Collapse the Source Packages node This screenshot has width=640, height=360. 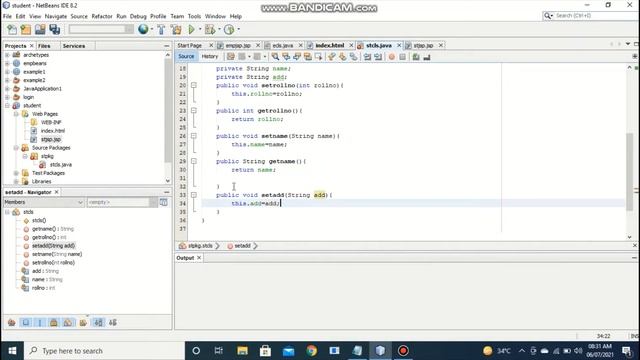click(x=16, y=148)
